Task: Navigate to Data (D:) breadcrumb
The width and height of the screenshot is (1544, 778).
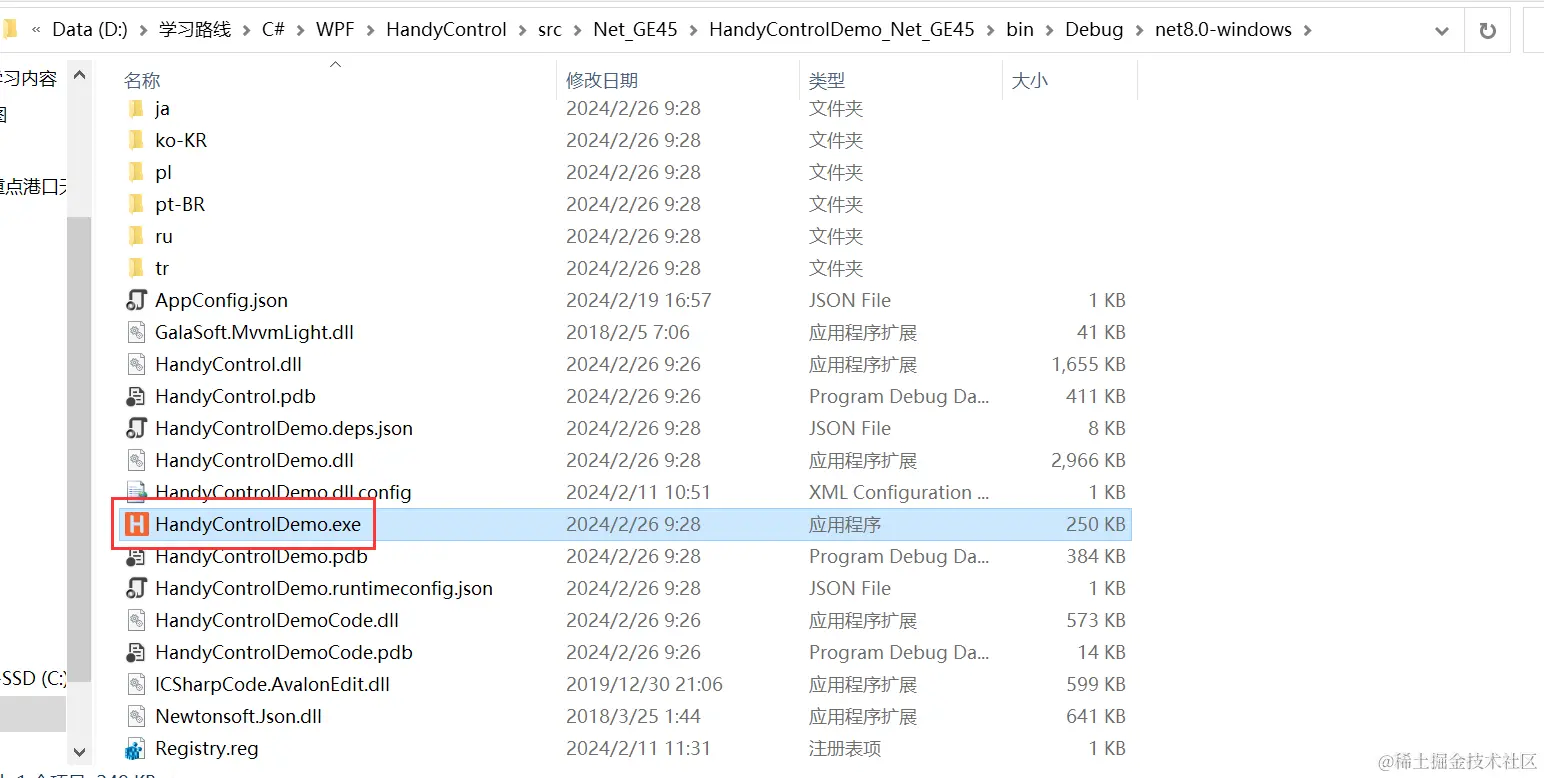Action: tap(90, 30)
